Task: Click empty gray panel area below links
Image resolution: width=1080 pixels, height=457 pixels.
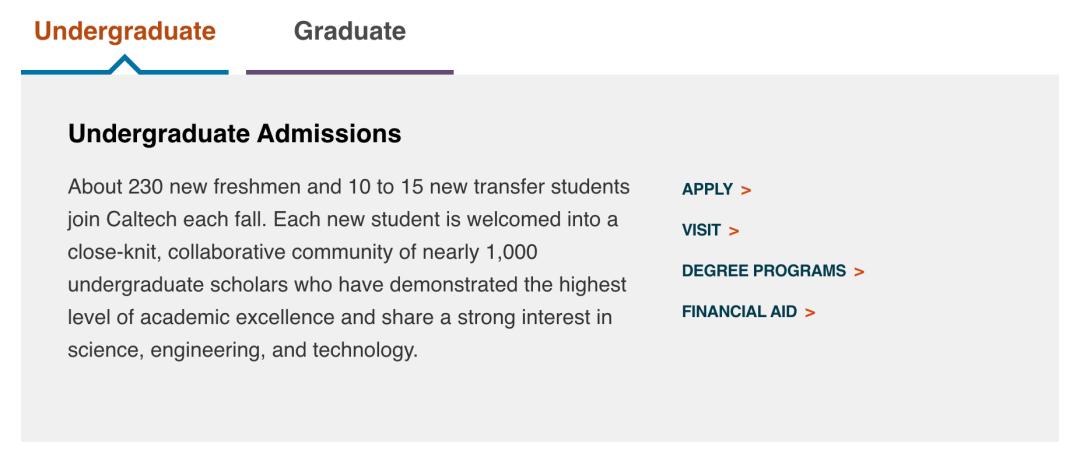Action: click(850, 390)
